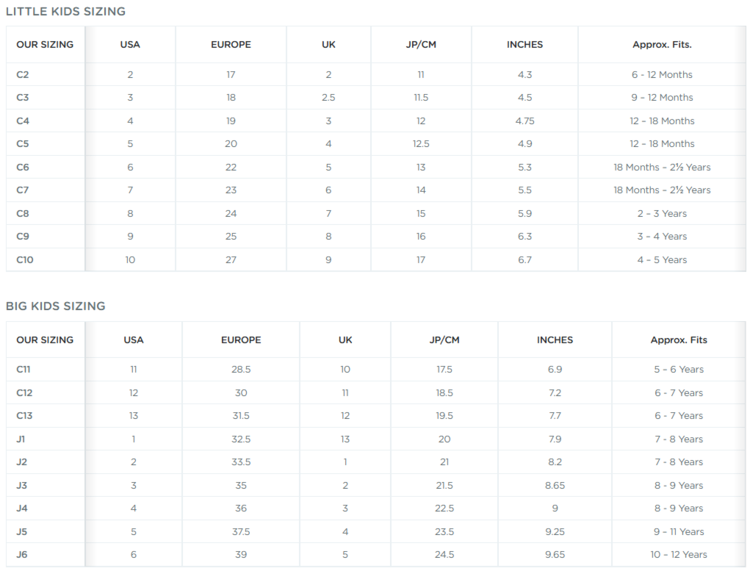Click the C13 size row label
The height and width of the screenshot is (571, 750).
click(x=24, y=416)
